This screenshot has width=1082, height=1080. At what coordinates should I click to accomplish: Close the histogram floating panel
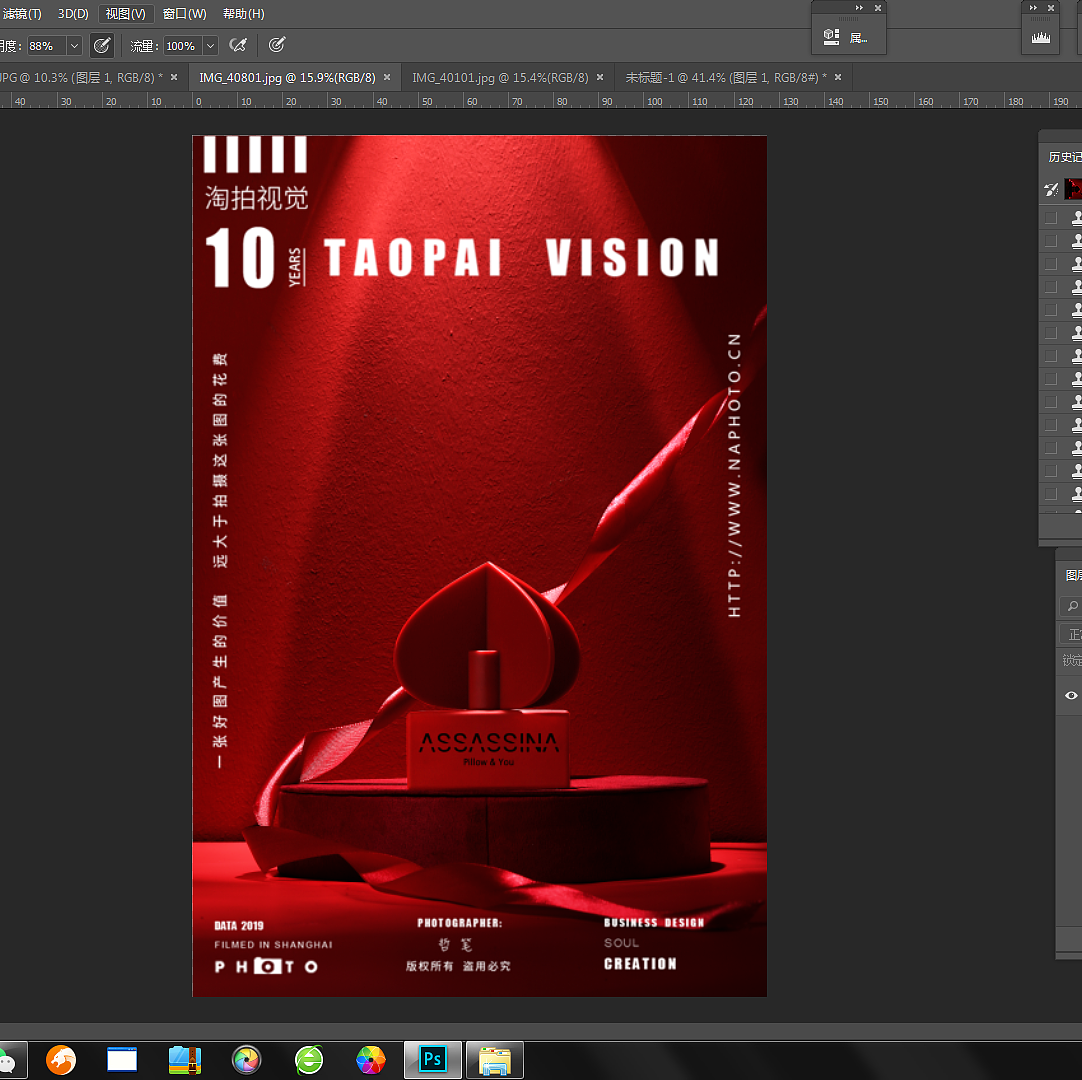(1051, 8)
